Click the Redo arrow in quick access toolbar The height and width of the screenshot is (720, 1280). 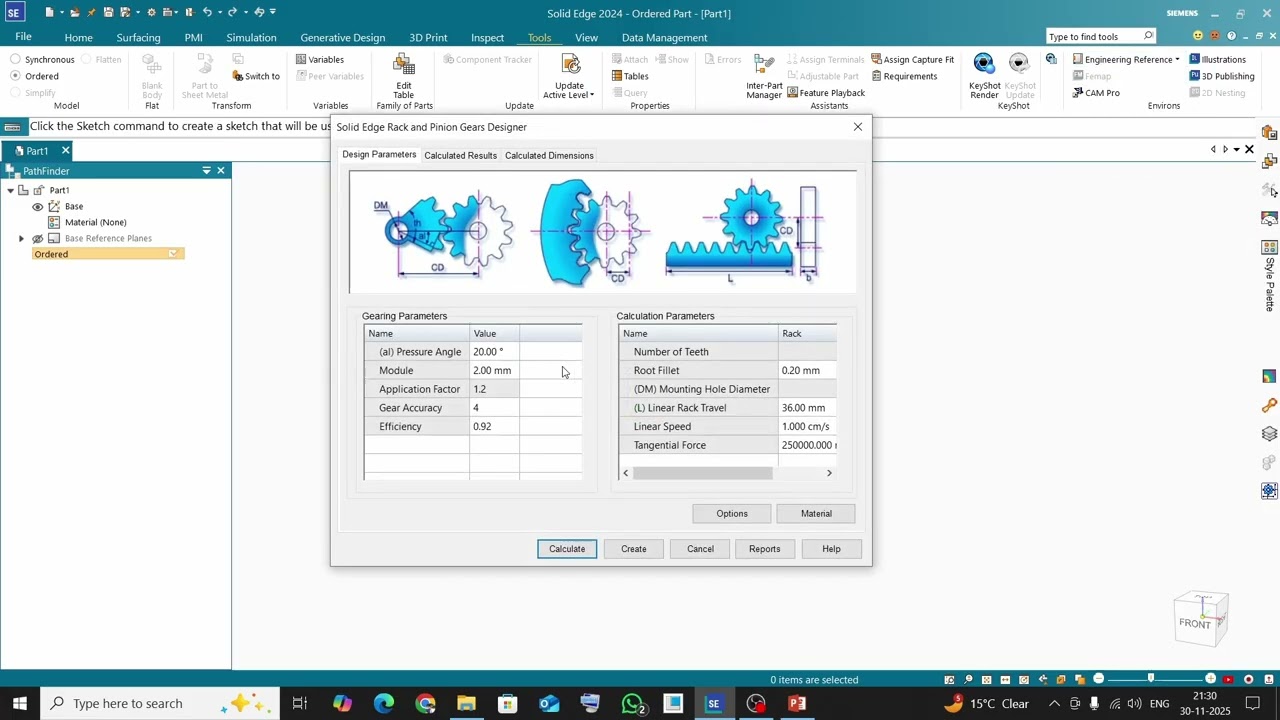232,12
